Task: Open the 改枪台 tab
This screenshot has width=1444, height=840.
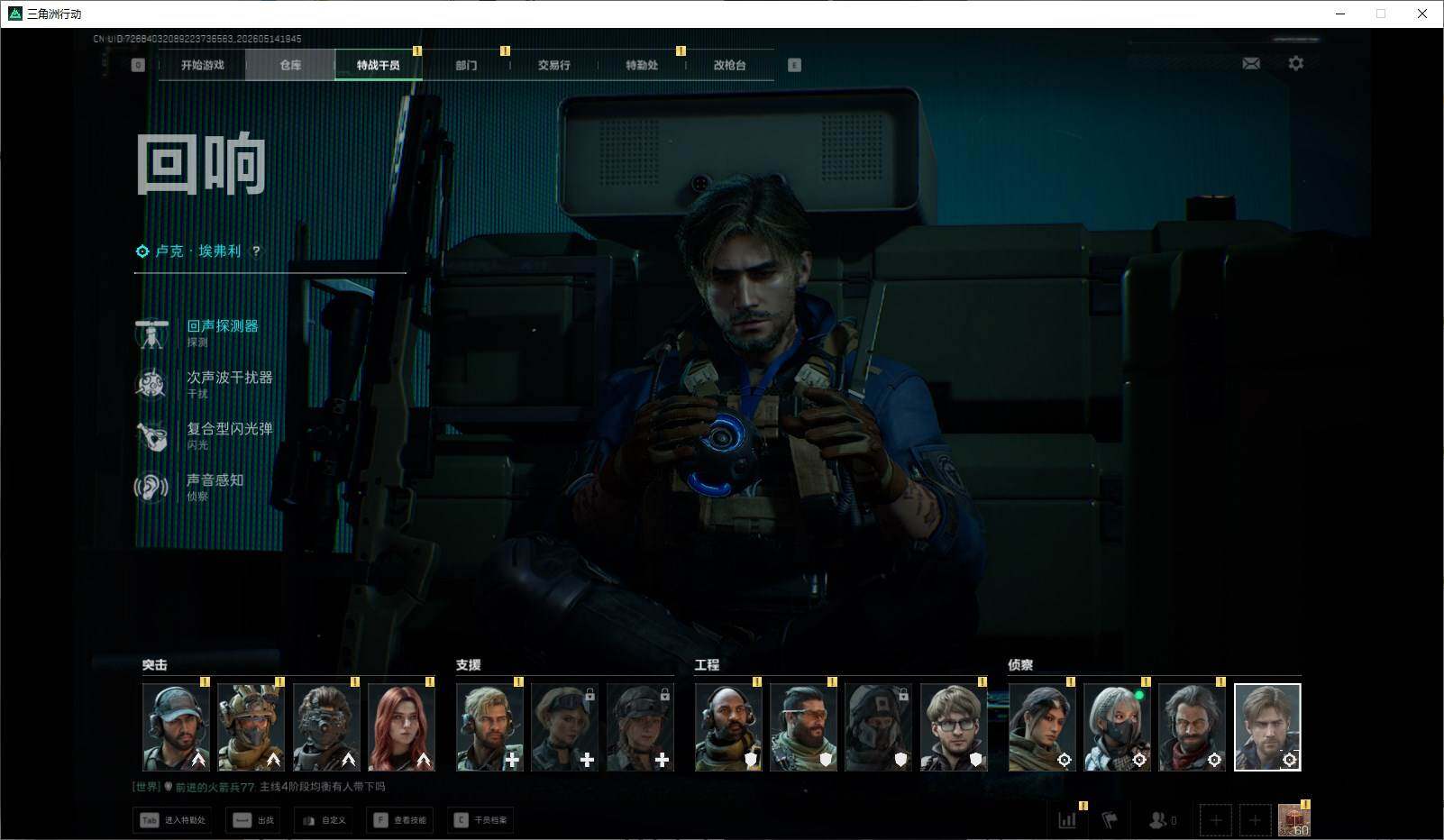Action: [x=729, y=65]
